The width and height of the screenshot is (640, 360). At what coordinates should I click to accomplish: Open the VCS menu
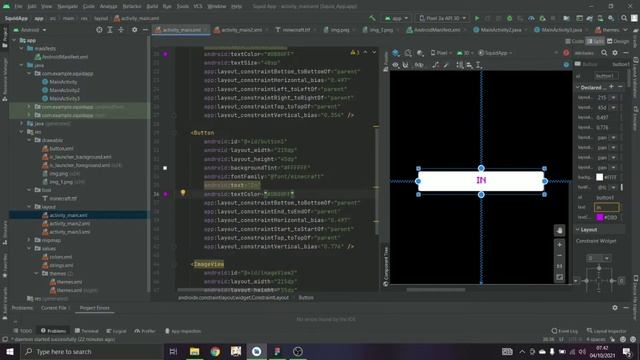pos(198,6)
